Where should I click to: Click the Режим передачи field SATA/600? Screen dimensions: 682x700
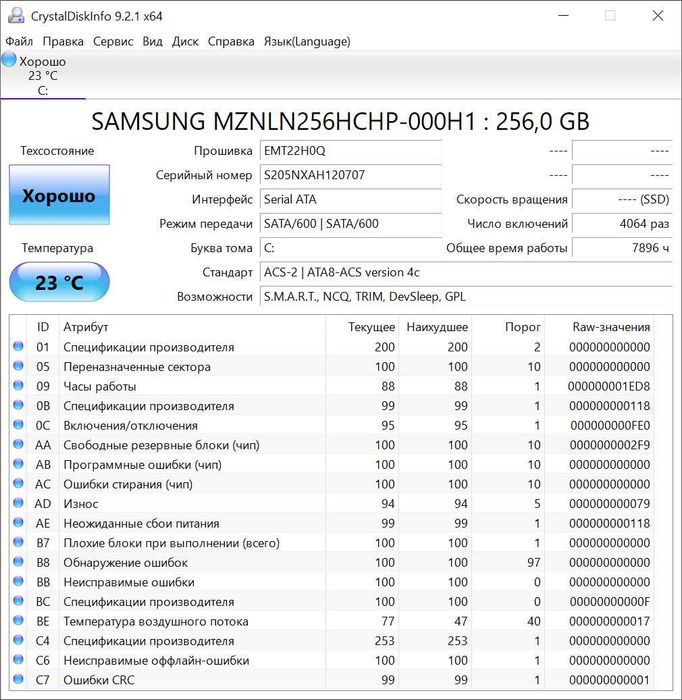351,223
